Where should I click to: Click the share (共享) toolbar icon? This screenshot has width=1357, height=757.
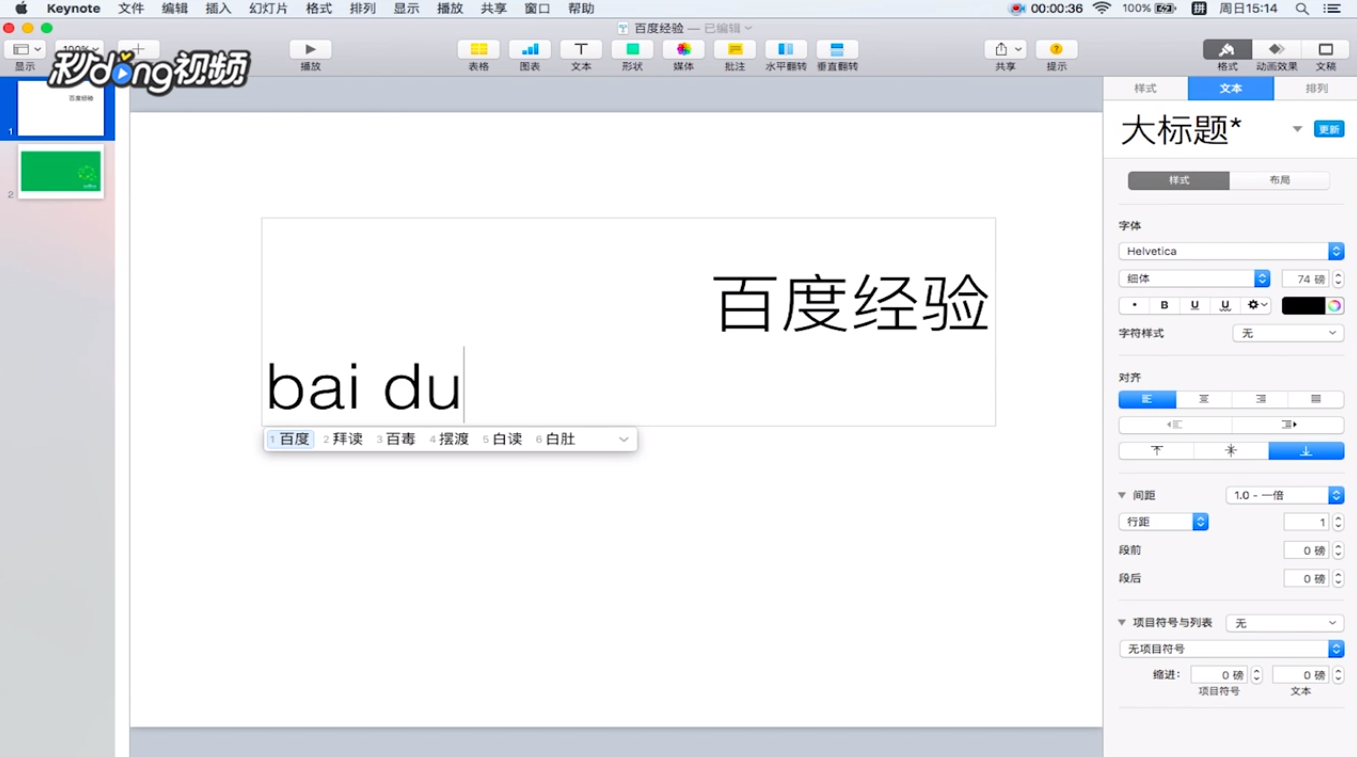tap(1005, 49)
